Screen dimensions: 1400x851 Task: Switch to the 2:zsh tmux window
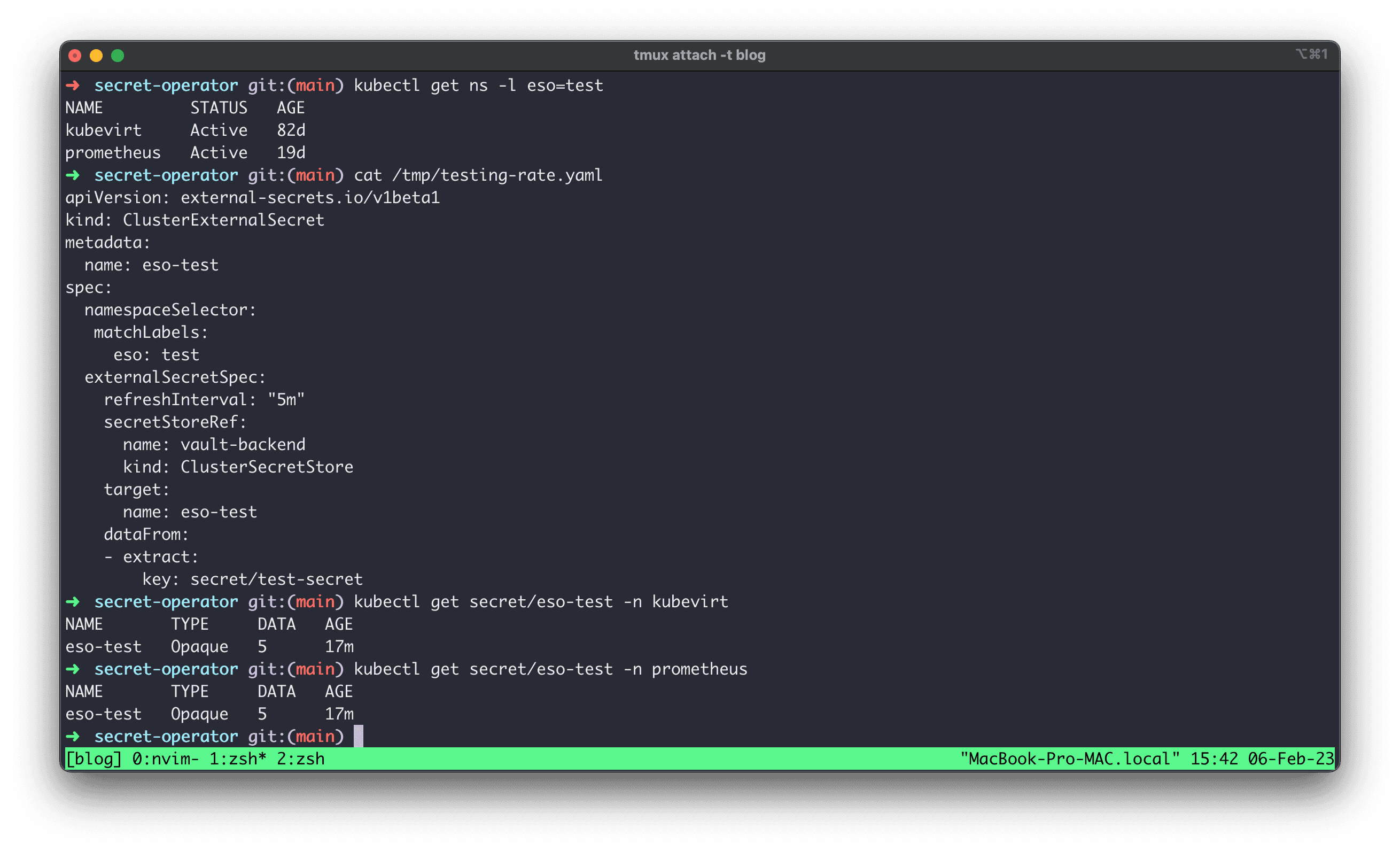point(300,759)
